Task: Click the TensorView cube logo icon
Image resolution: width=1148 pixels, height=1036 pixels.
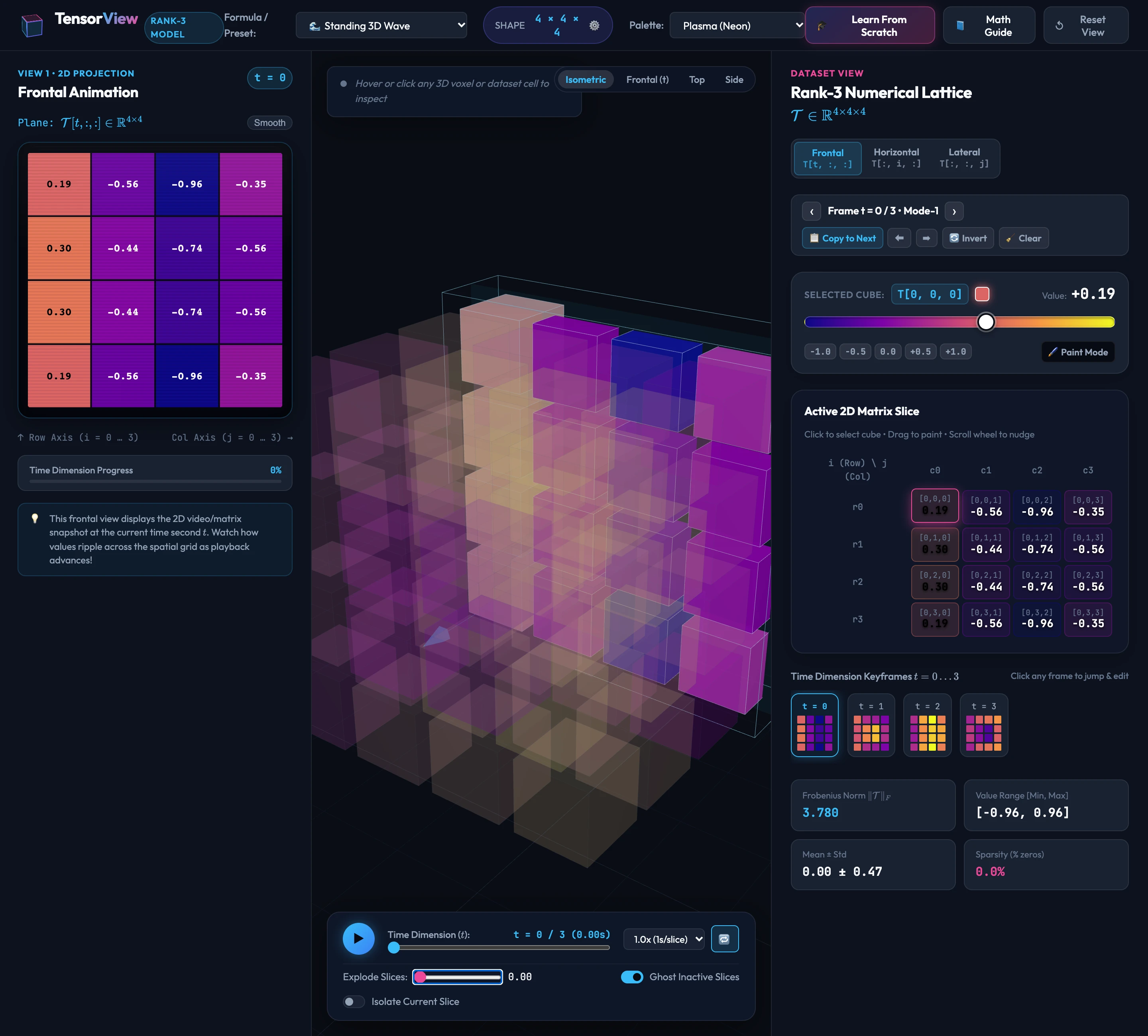Action: [x=32, y=26]
